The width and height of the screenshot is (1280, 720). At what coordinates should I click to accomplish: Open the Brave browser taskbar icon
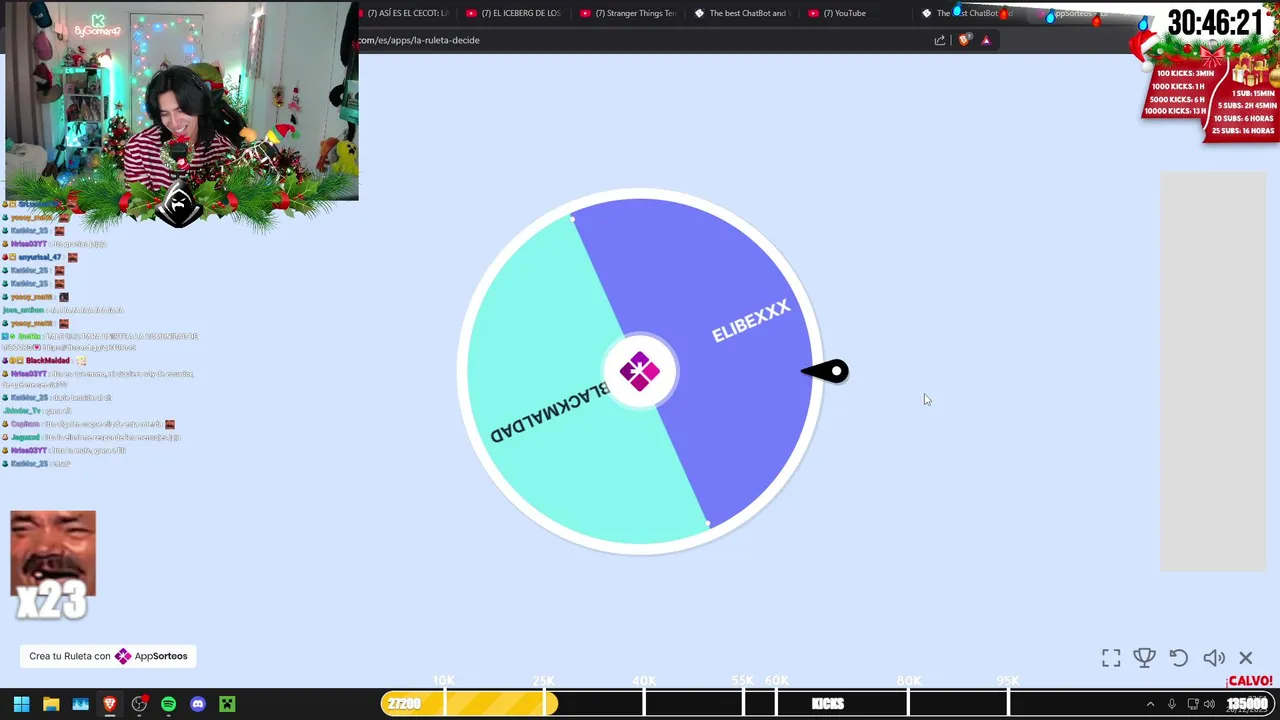[110, 704]
